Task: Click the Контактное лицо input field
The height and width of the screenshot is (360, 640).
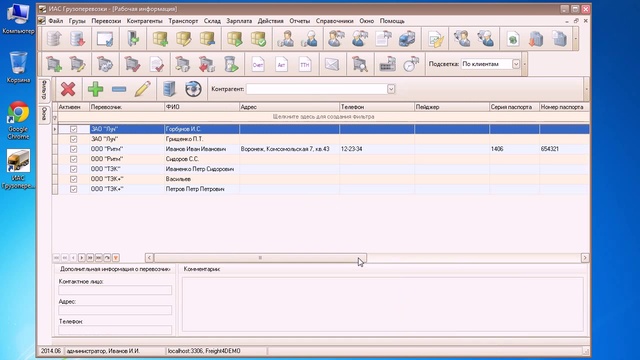Action: pos(115,290)
